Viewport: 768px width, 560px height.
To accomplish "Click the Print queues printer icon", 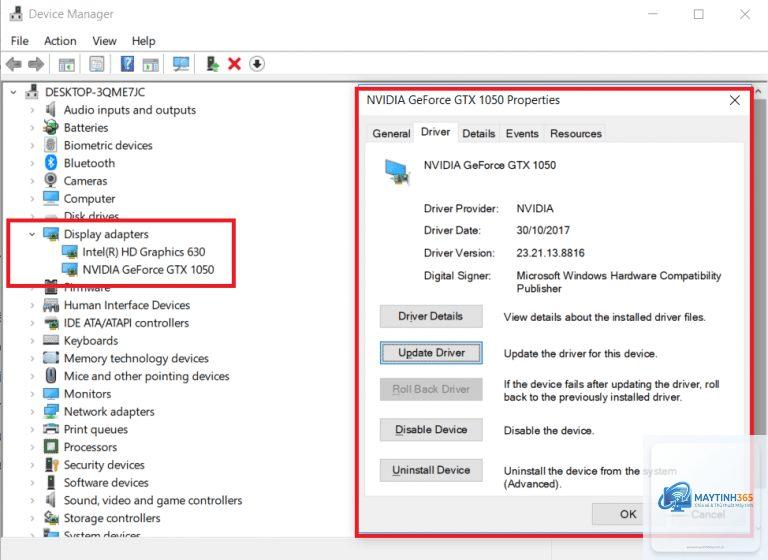I will (x=51, y=429).
